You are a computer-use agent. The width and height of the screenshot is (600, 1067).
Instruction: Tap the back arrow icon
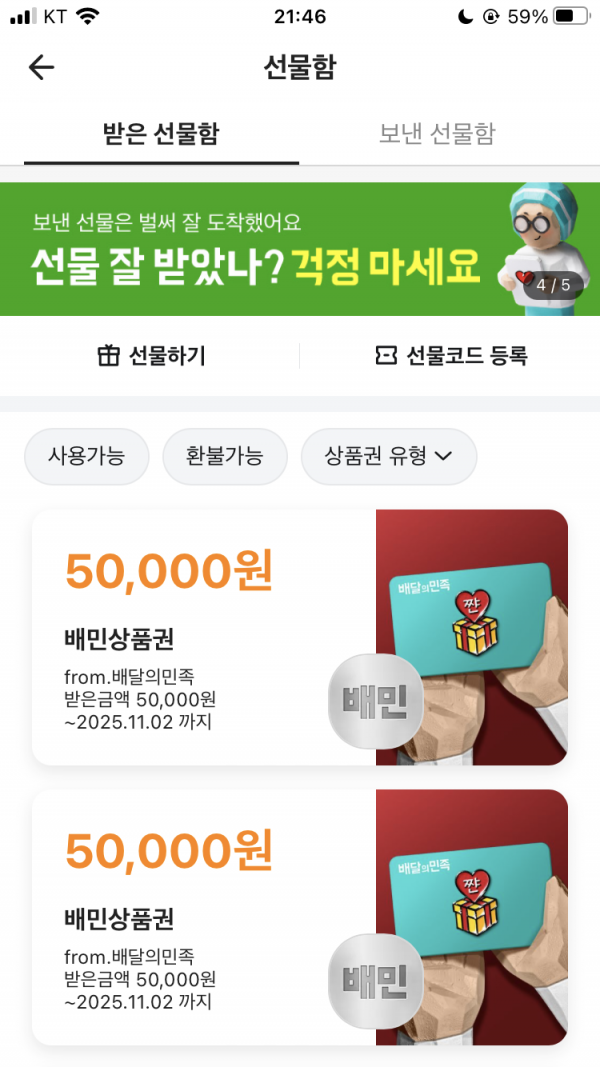(41, 67)
